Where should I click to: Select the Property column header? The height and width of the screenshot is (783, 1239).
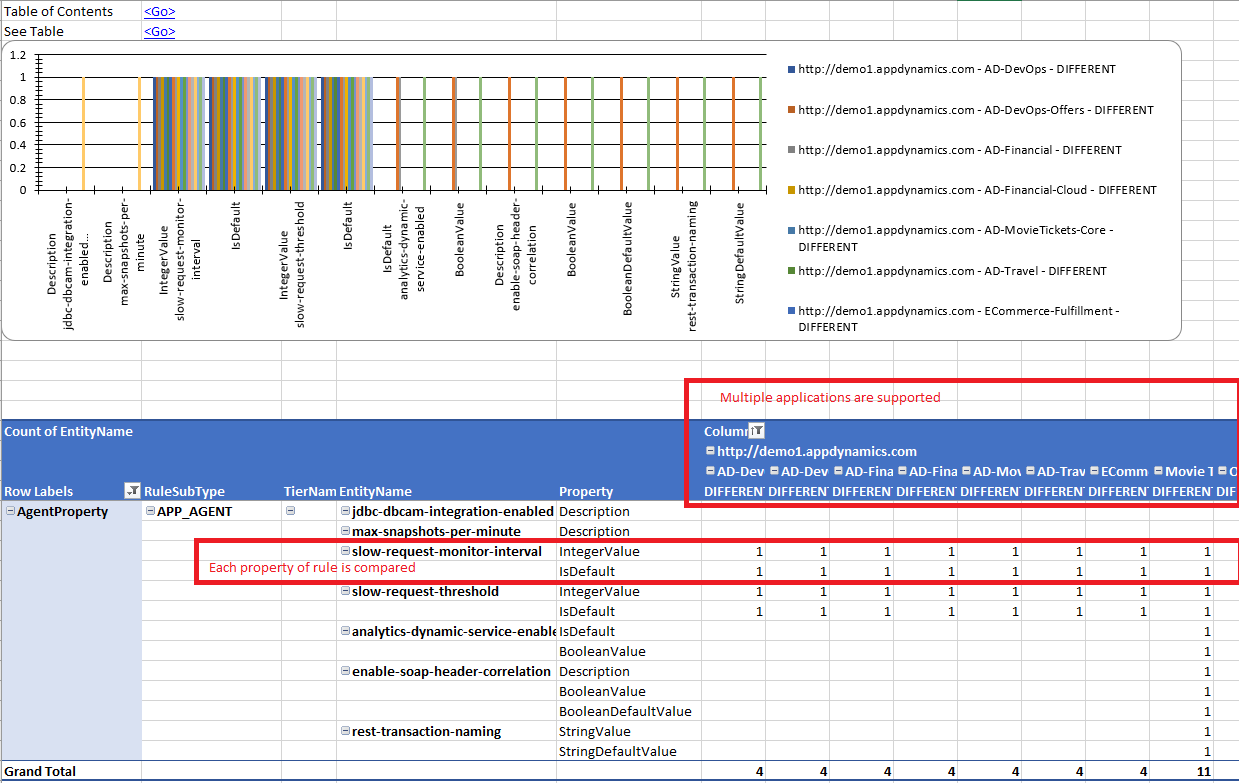[x=586, y=491]
